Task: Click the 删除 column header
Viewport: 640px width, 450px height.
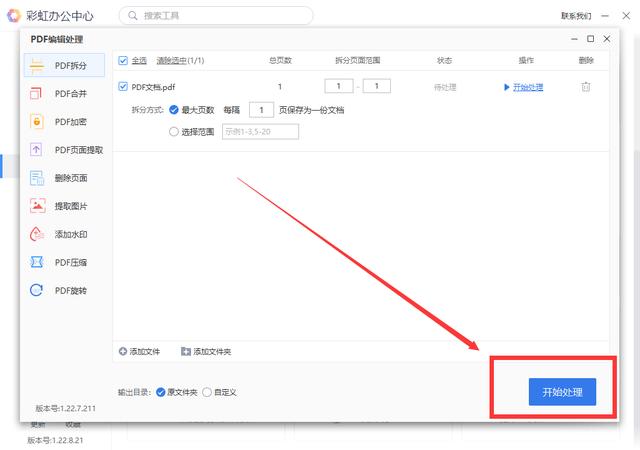Action: pyautogui.click(x=586, y=60)
